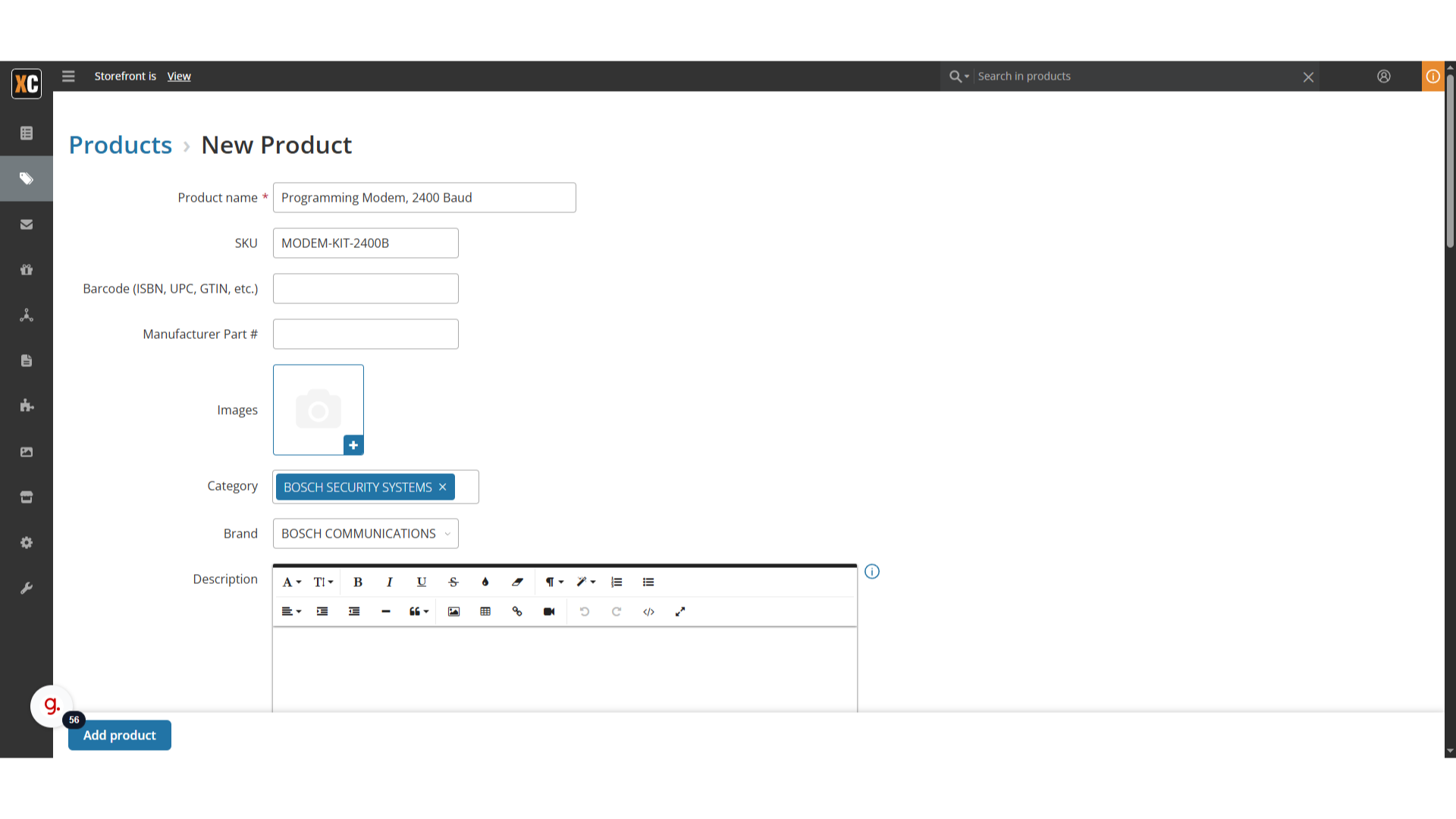
Task: Click the Bold formatting icon
Action: pyautogui.click(x=358, y=582)
